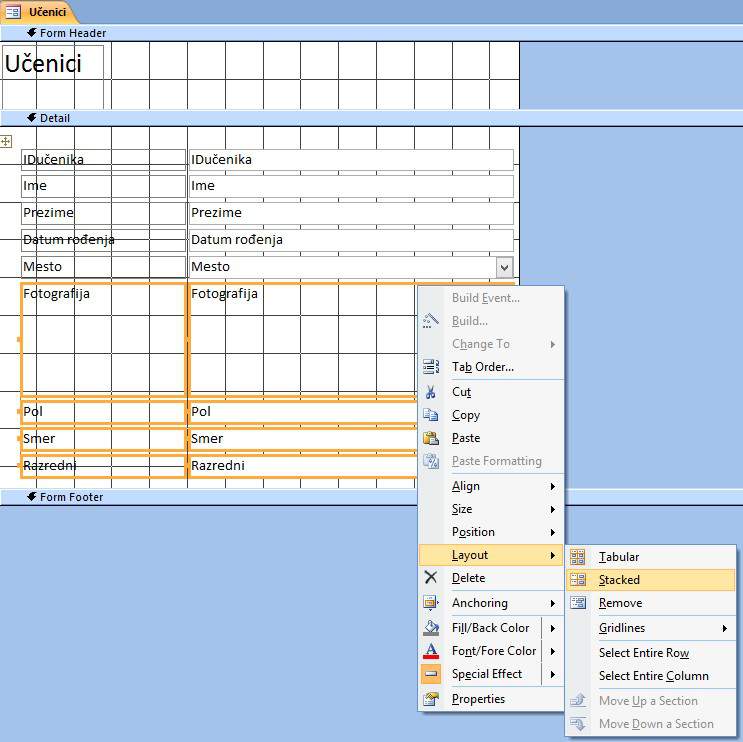
Task: Click the Move Down a Section icon
Action: pos(577,724)
